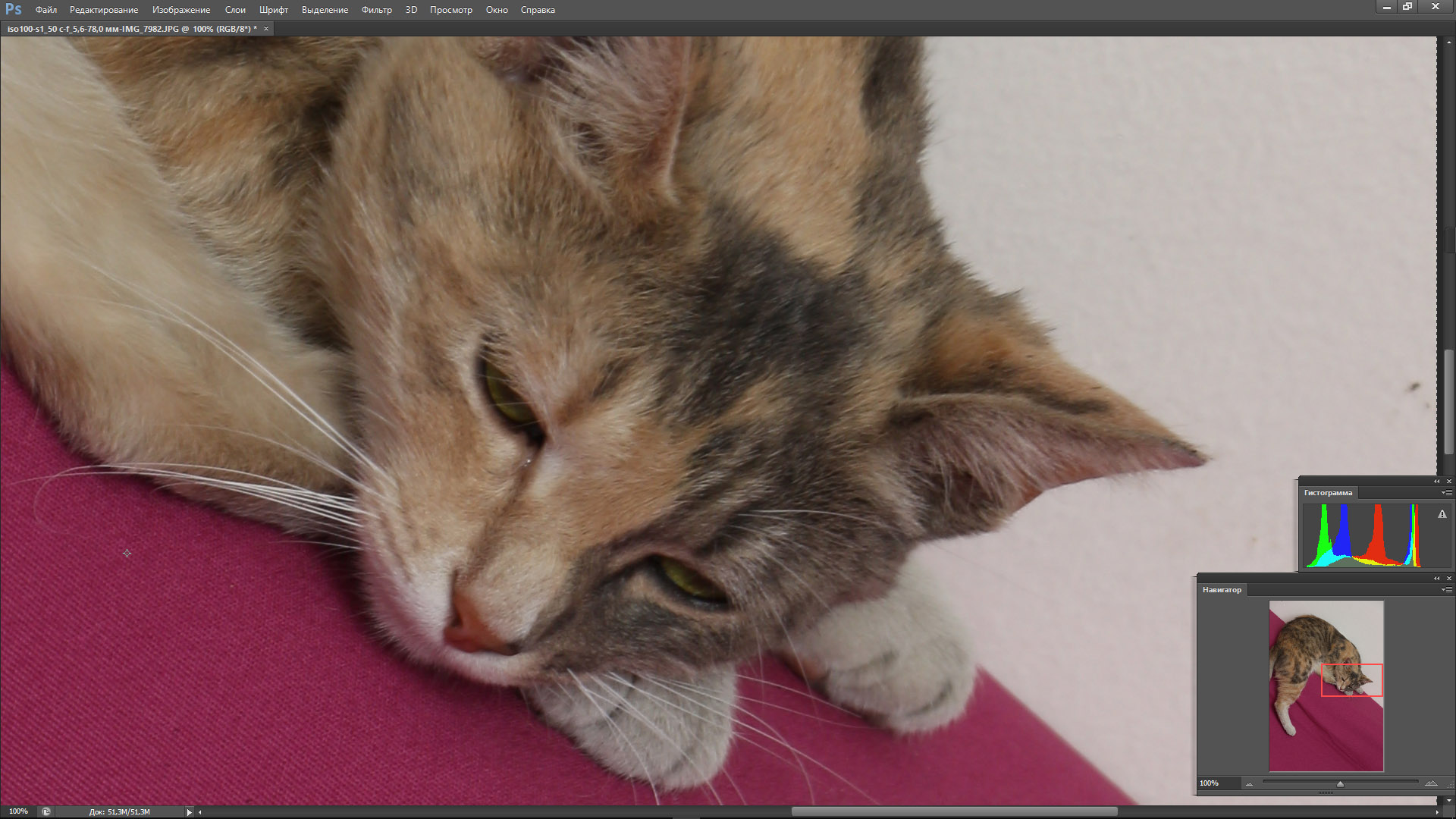Image resolution: width=1456 pixels, height=819 pixels.
Task: Open the Изображение menu
Action: pyautogui.click(x=181, y=10)
